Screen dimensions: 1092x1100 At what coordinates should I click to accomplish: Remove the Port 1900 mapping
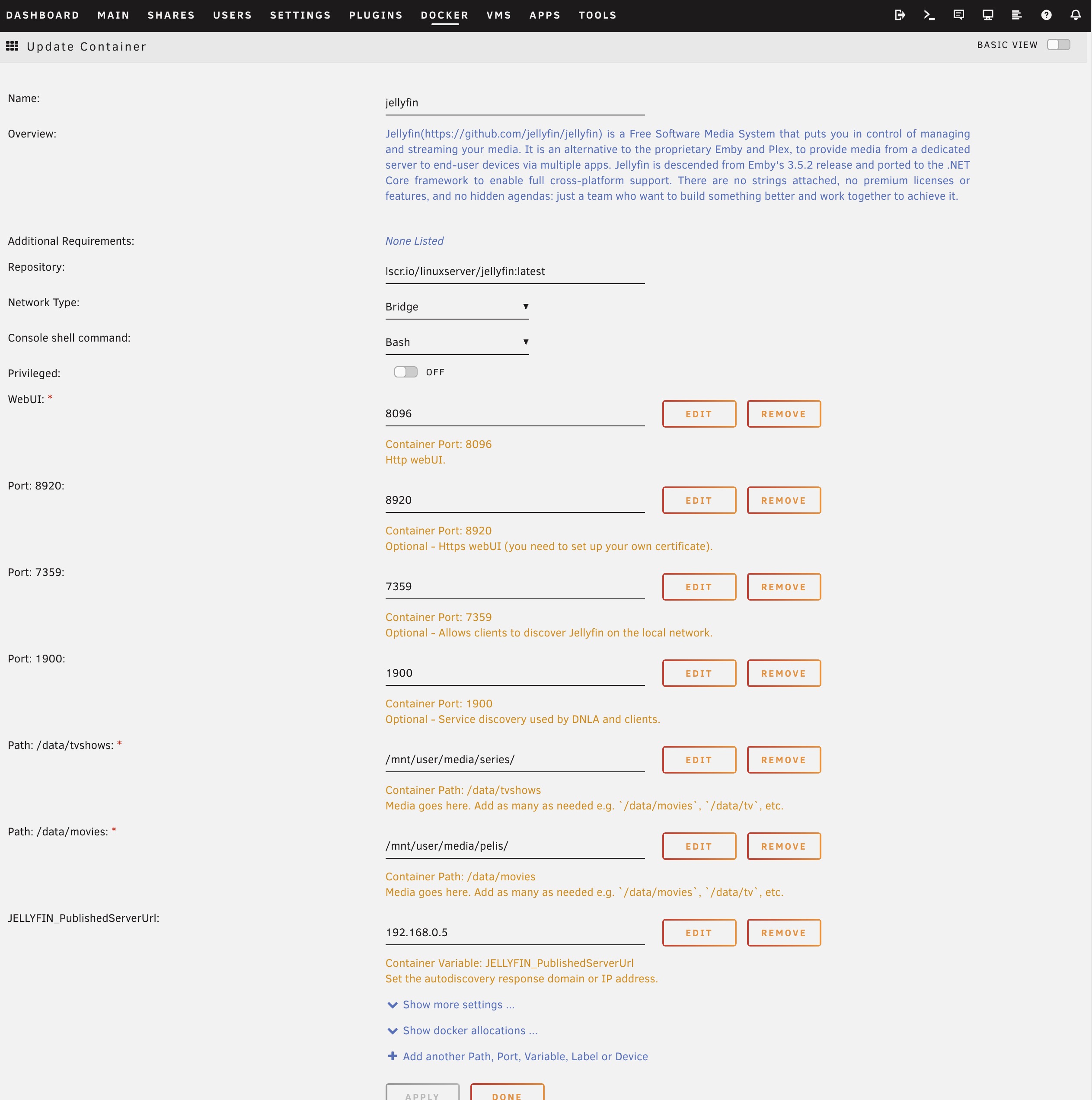[783, 674]
